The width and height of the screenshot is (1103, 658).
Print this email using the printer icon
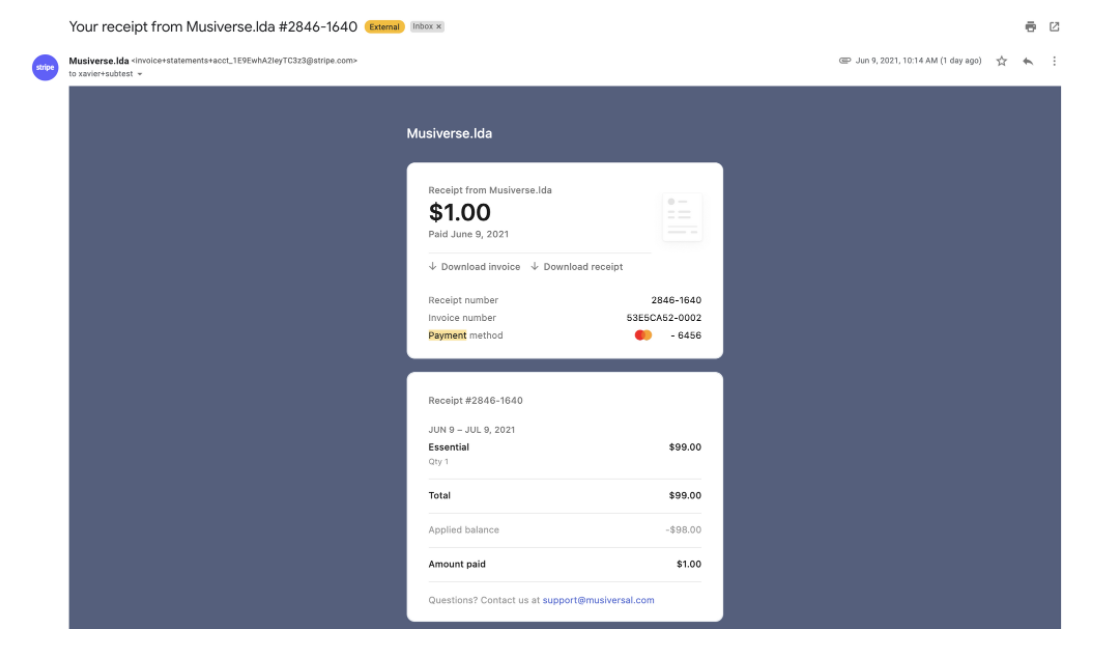click(x=1030, y=27)
